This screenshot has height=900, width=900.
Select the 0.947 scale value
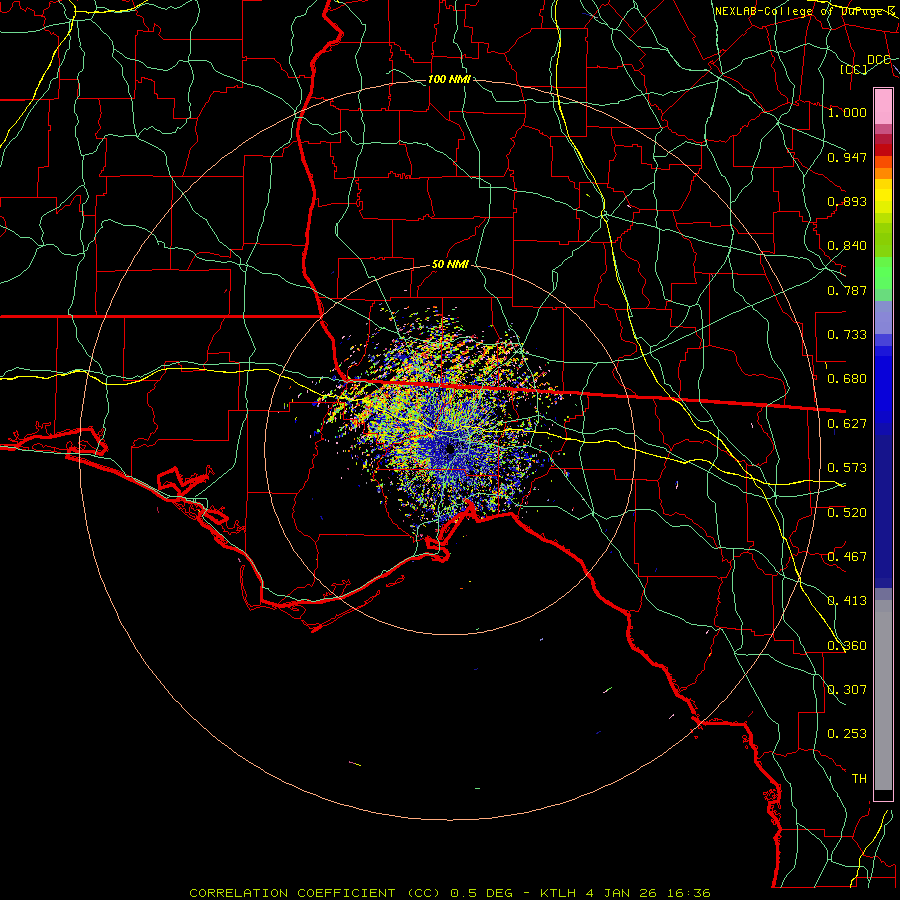click(x=847, y=157)
